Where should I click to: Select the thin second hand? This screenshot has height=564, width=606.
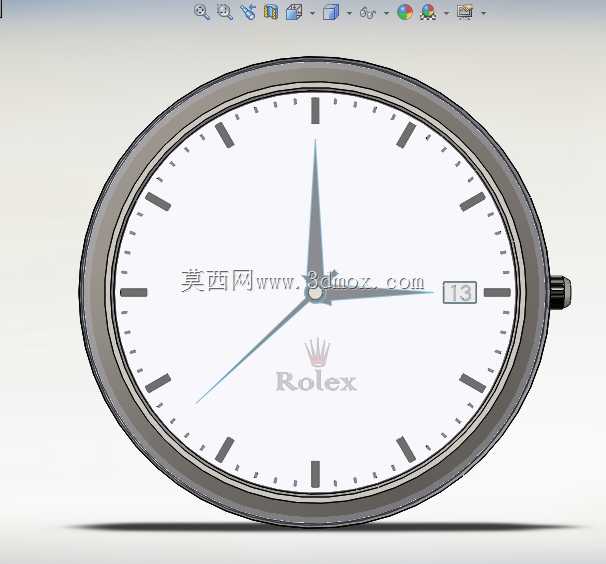pyautogui.click(x=253, y=351)
